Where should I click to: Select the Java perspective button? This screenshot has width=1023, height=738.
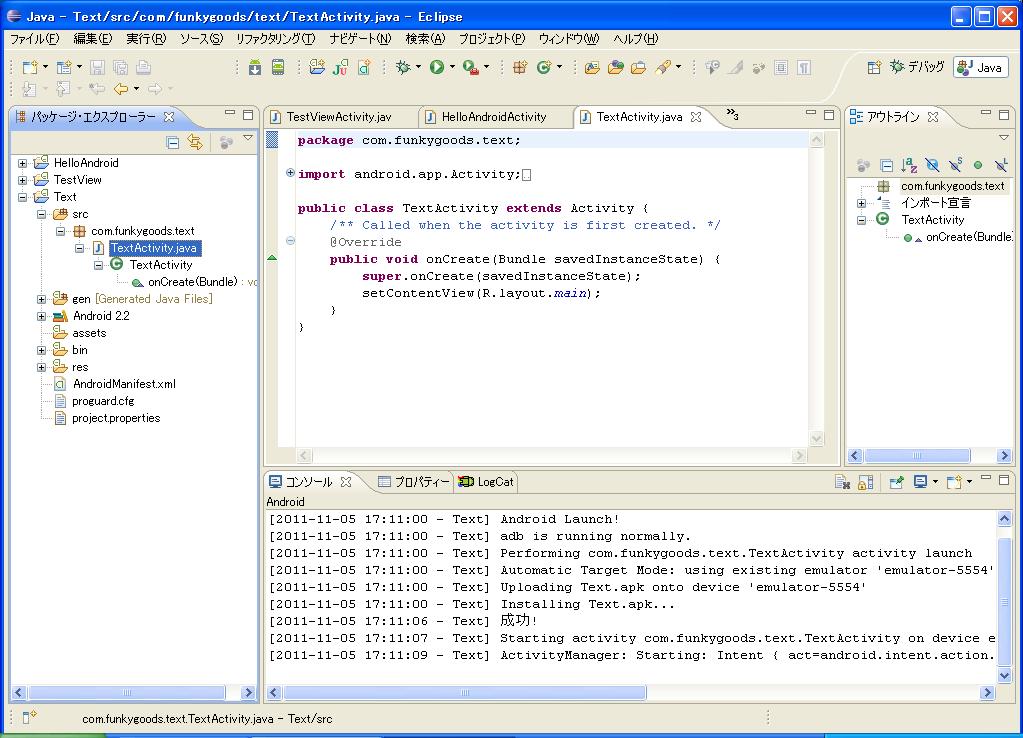pyautogui.click(x=981, y=67)
